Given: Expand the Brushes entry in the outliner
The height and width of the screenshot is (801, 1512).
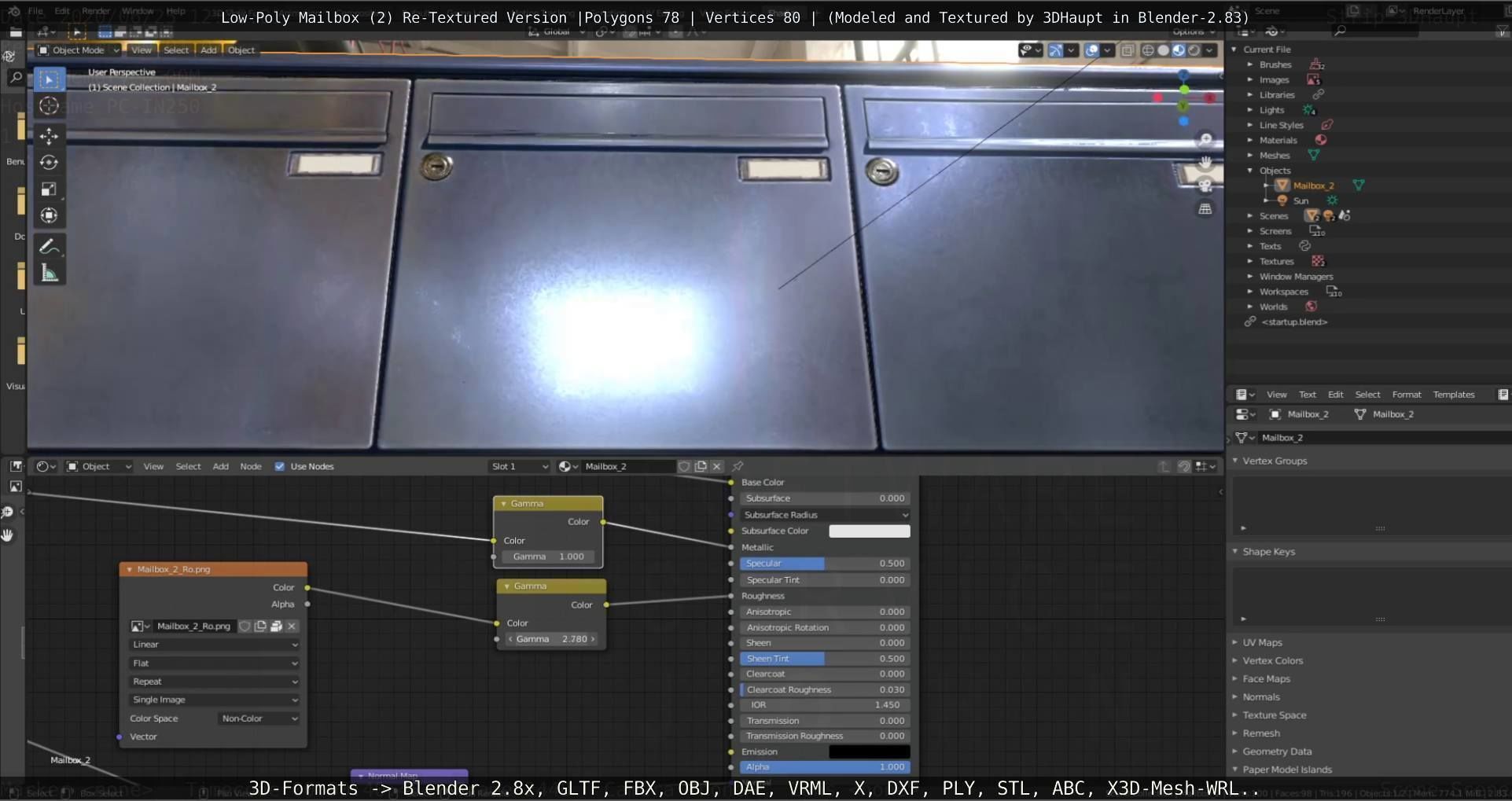Looking at the screenshot, I should tap(1250, 64).
